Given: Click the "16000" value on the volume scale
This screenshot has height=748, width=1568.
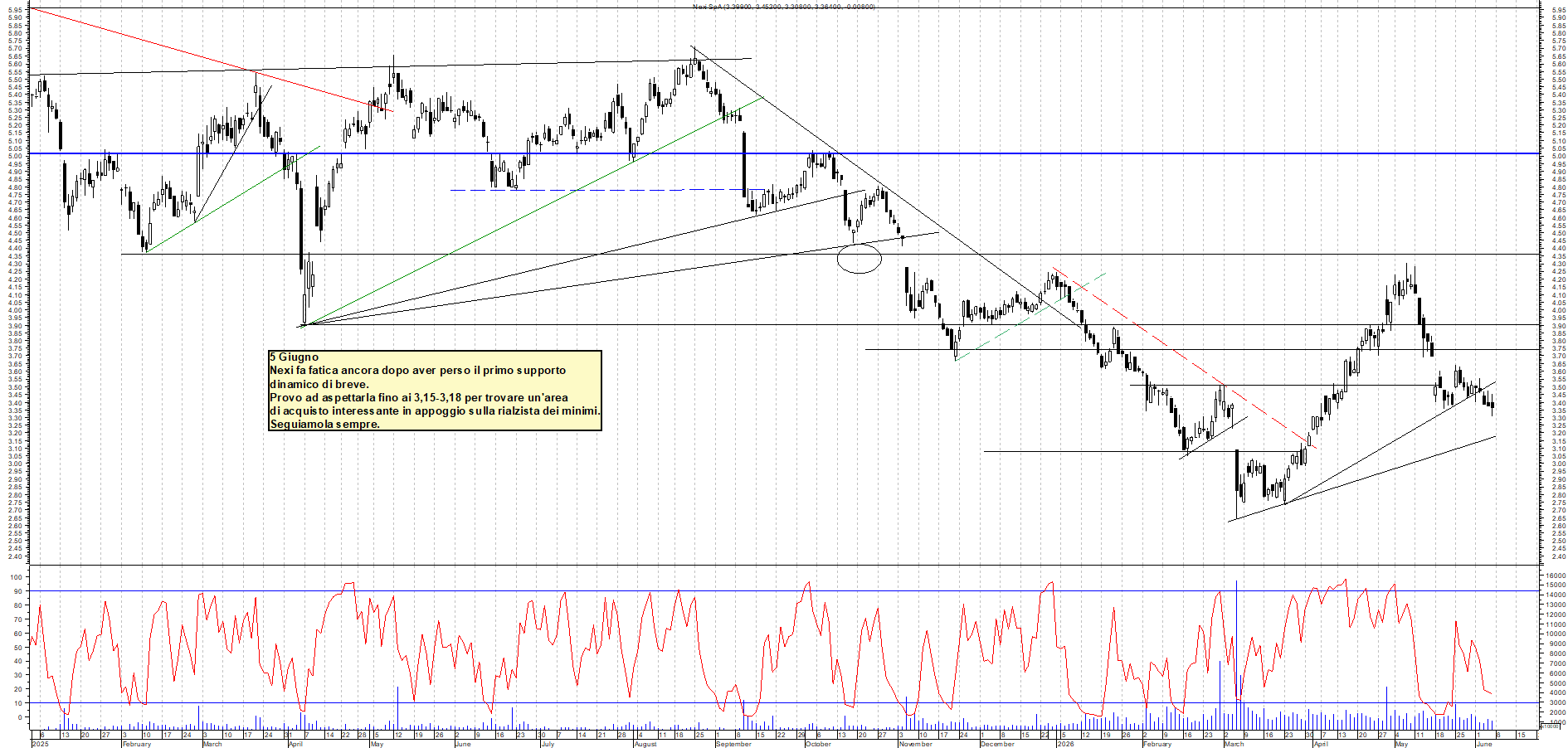Looking at the screenshot, I should (1556, 576).
